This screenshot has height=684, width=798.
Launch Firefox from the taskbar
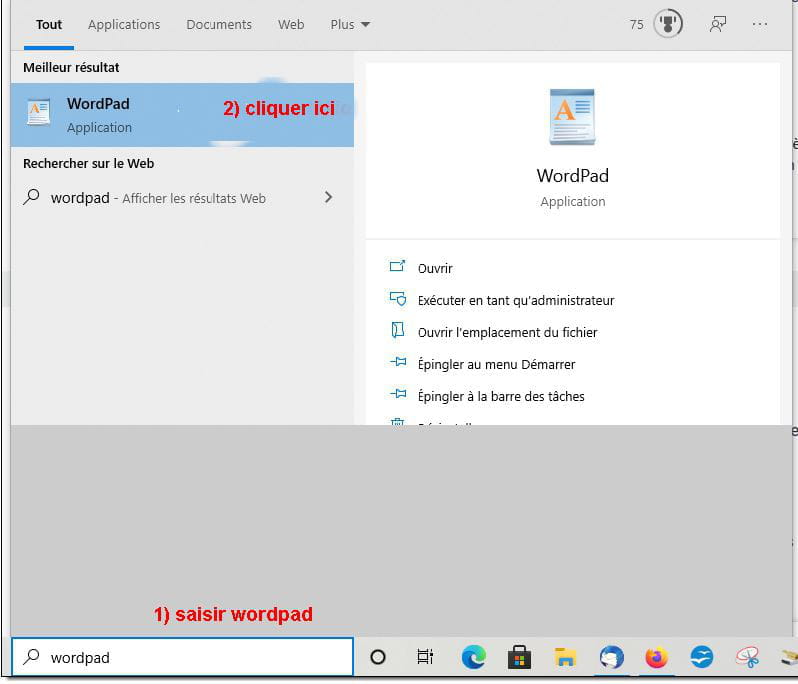pyautogui.click(x=657, y=657)
